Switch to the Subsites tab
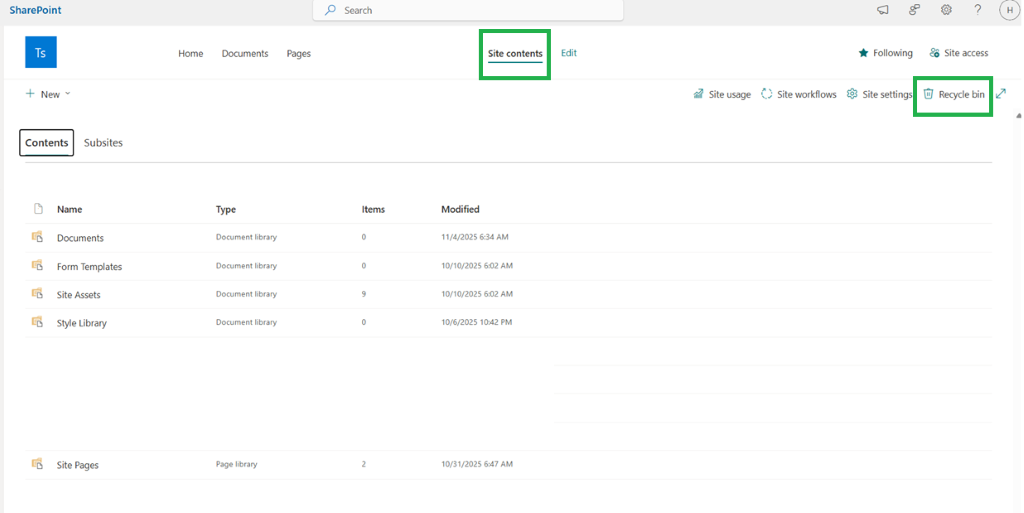The width and height of the screenshot is (1024, 513). pos(103,143)
